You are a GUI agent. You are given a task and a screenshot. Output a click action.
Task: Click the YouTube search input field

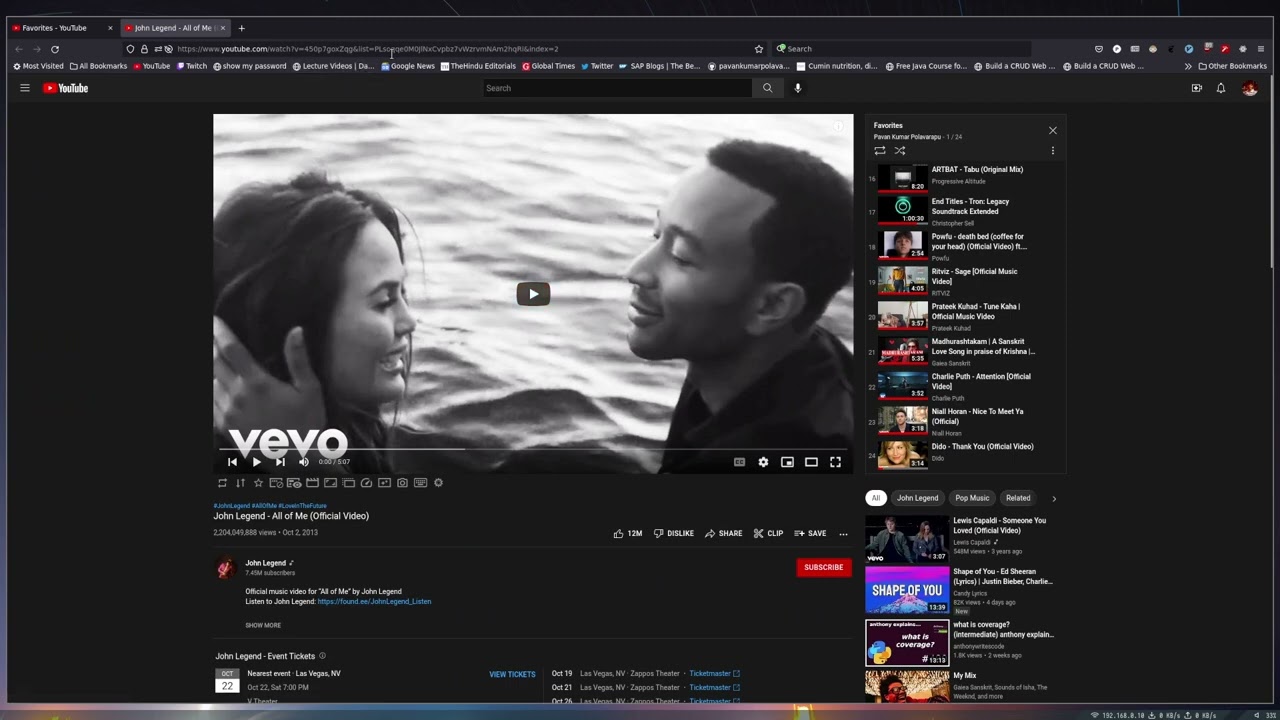pos(617,88)
